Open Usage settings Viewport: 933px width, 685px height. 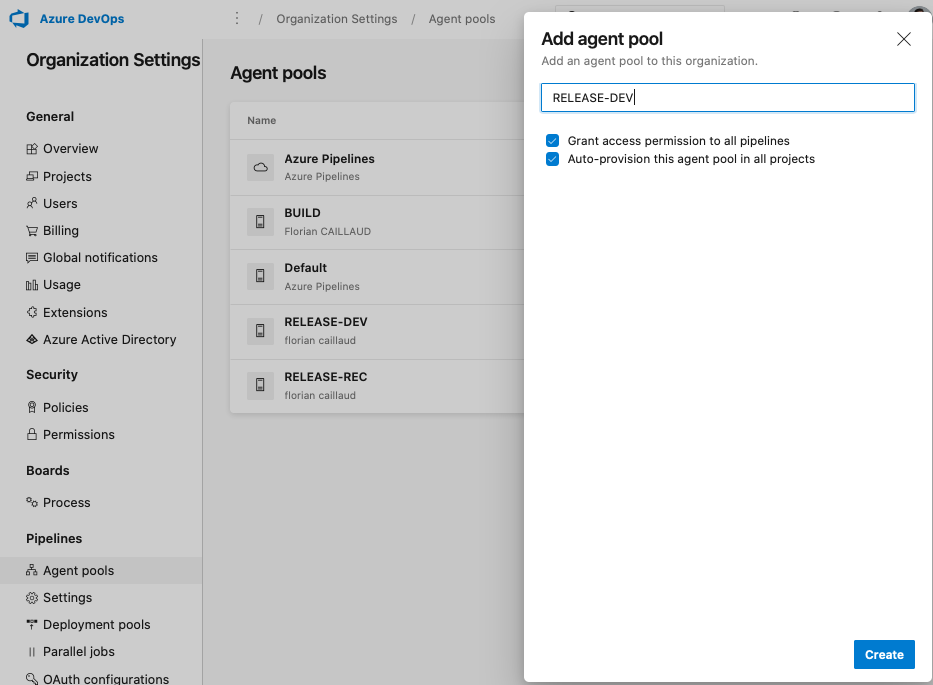(x=61, y=285)
